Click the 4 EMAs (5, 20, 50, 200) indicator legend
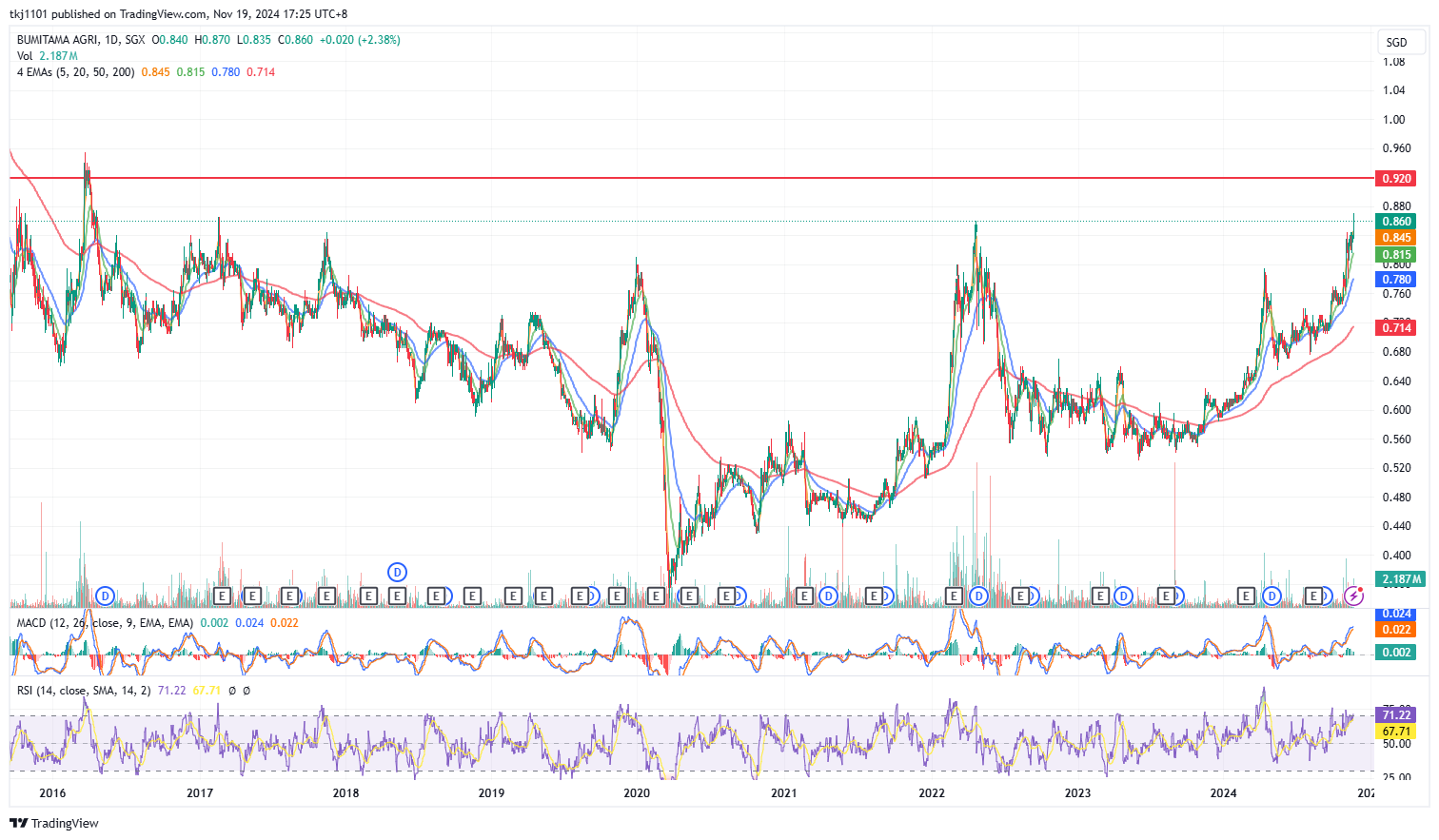 point(75,72)
